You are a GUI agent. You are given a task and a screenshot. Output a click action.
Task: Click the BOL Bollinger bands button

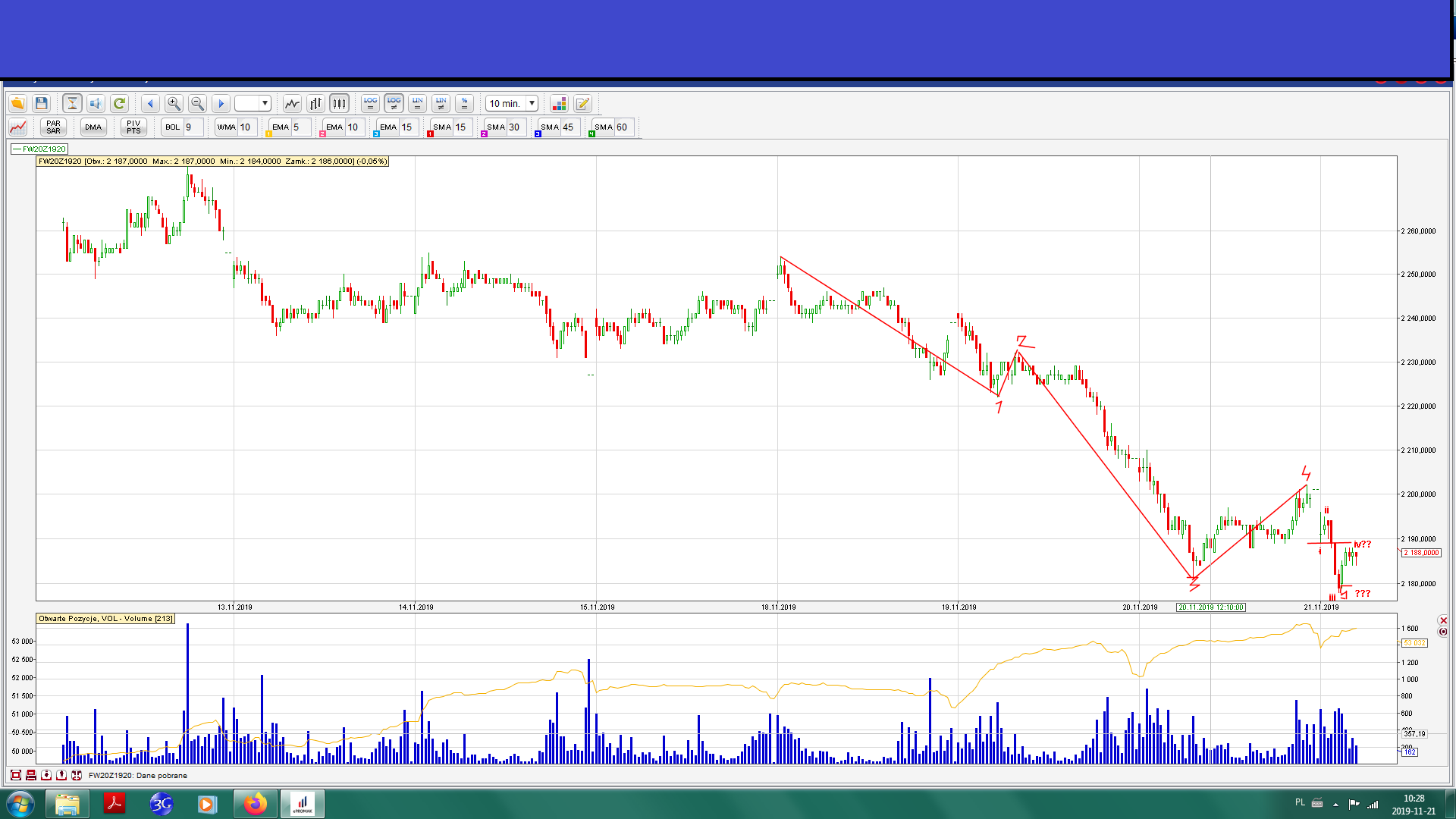click(x=173, y=127)
